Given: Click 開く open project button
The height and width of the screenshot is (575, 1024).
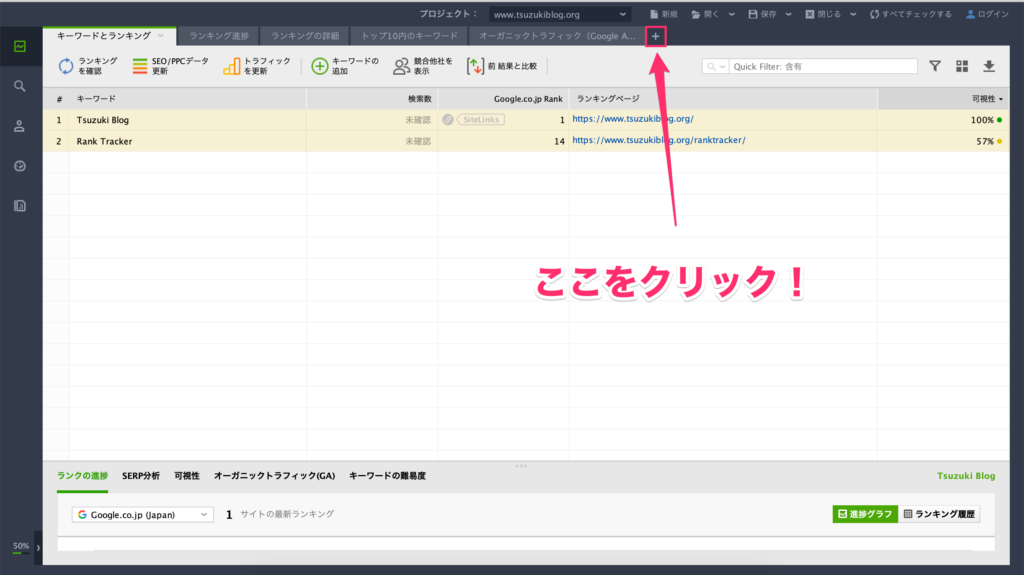Looking at the screenshot, I should (x=705, y=14).
